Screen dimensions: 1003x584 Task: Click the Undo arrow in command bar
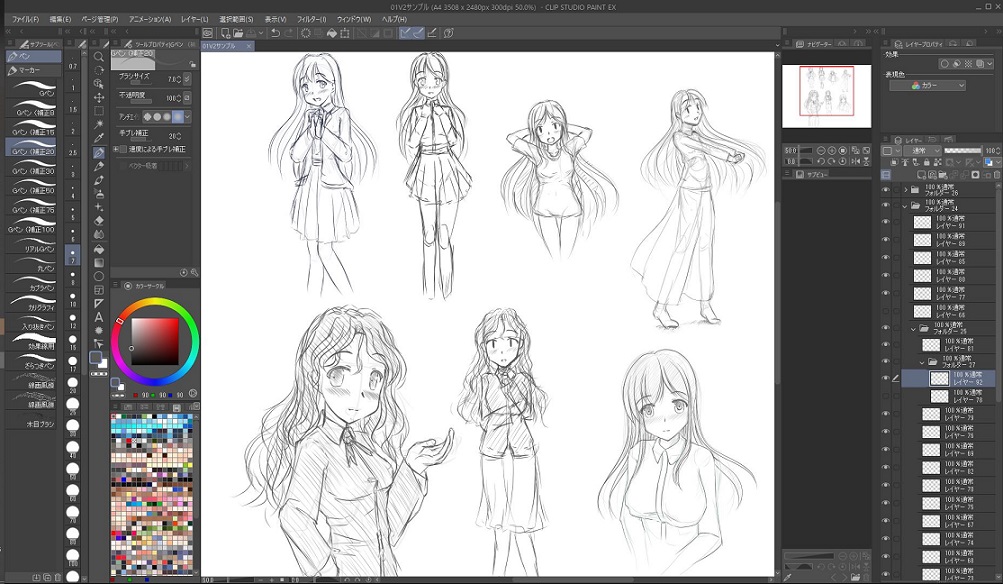[275, 33]
